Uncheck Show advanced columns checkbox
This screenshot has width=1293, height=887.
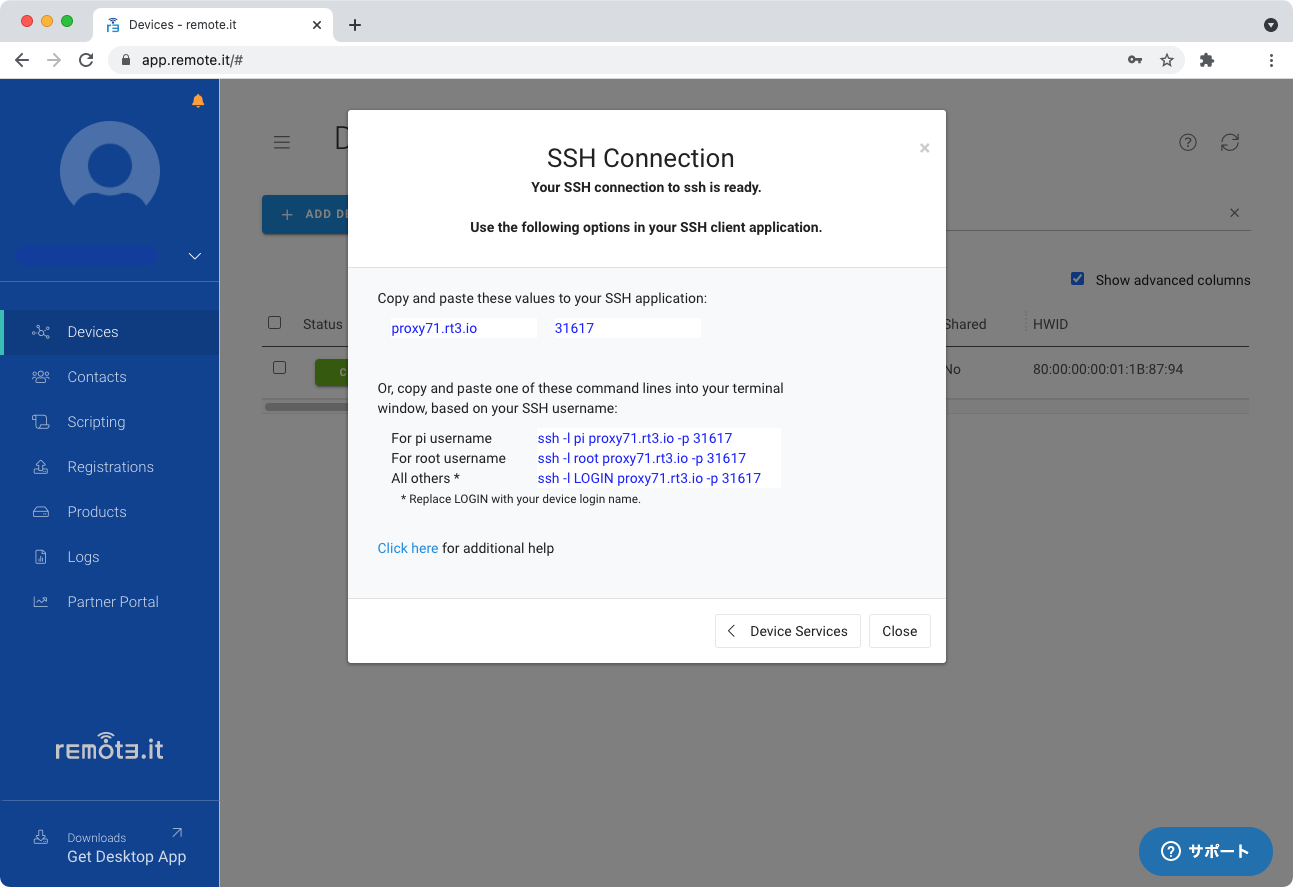click(1077, 279)
